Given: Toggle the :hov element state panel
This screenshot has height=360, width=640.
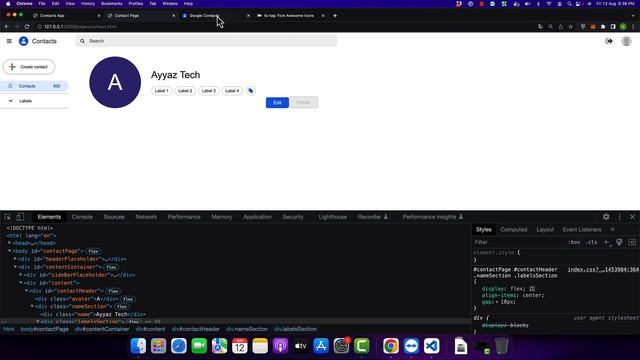Looking at the screenshot, I should point(574,242).
